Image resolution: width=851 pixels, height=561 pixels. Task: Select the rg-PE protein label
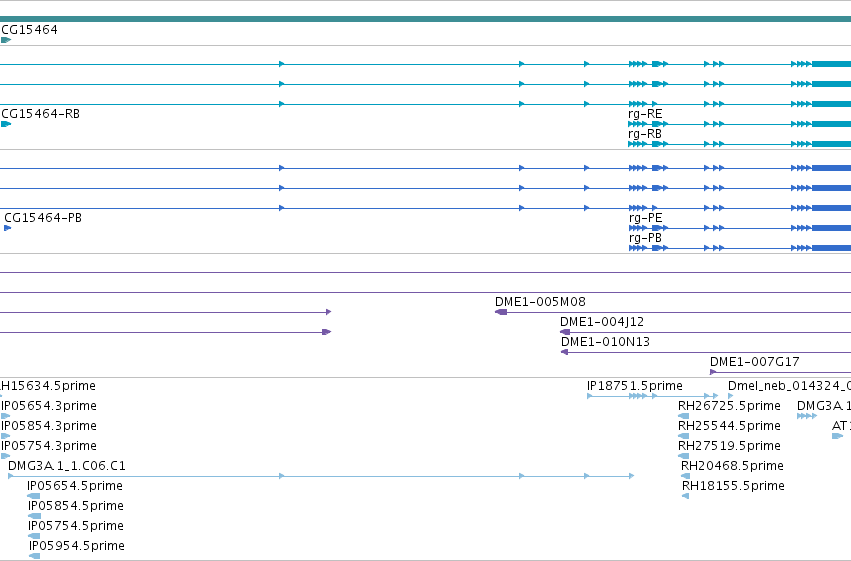[646, 218]
